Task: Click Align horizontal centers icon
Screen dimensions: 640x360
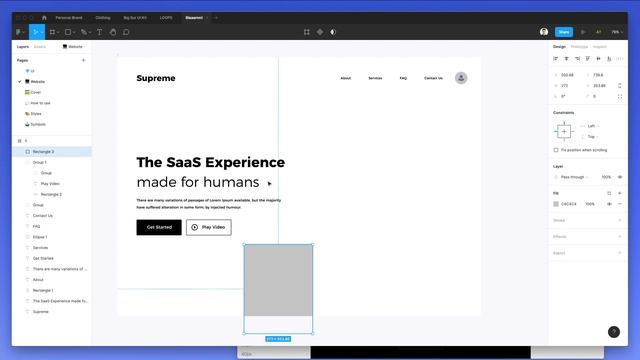Action: coord(566,59)
